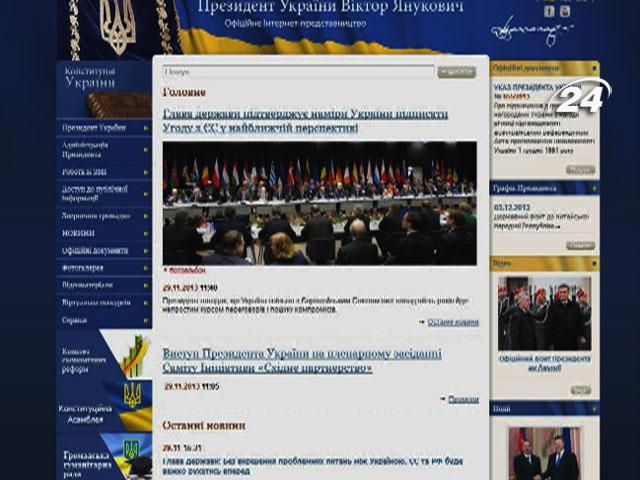Click small arrow before Промова link
This screenshot has height=480, width=640.
(443, 399)
